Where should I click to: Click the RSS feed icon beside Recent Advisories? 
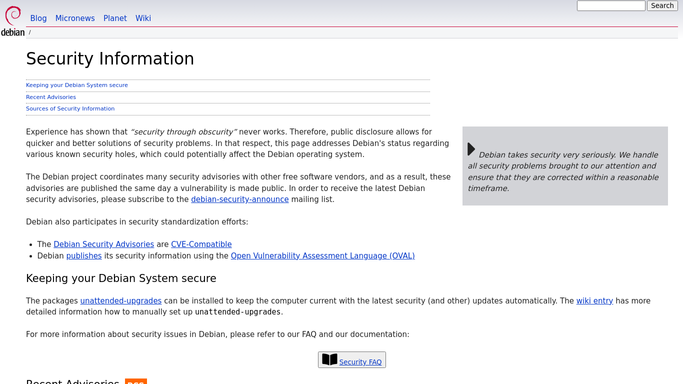click(136, 381)
